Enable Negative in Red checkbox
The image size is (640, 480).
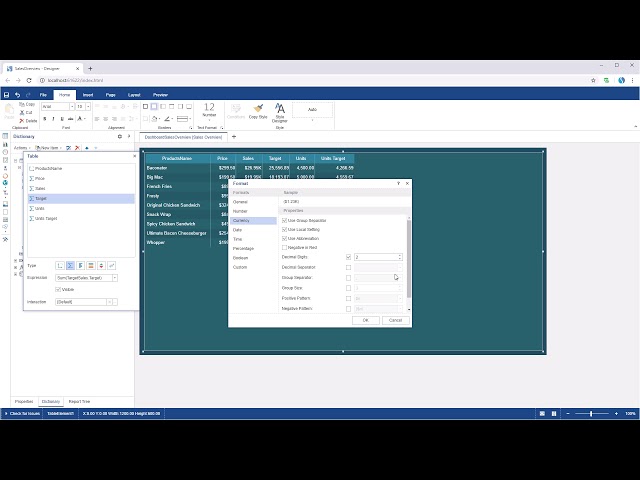pos(285,247)
